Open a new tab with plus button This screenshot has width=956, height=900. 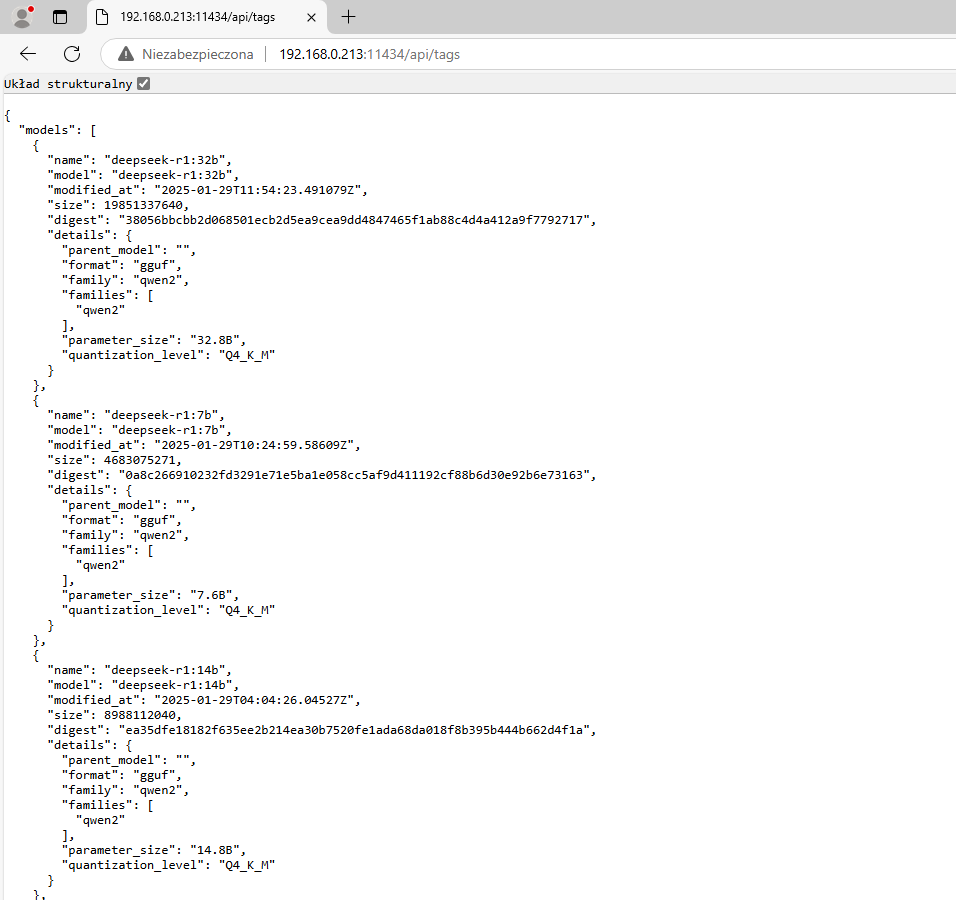click(348, 17)
